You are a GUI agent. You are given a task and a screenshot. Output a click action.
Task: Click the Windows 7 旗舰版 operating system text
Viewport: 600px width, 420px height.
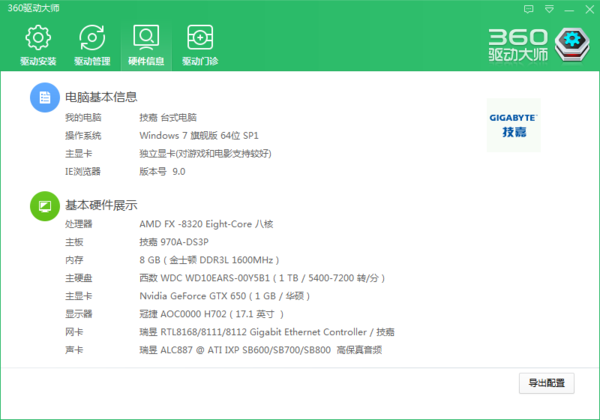pos(200,135)
